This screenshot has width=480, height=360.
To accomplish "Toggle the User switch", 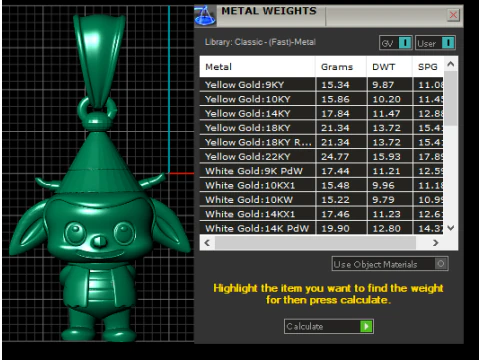I will point(448,43).
